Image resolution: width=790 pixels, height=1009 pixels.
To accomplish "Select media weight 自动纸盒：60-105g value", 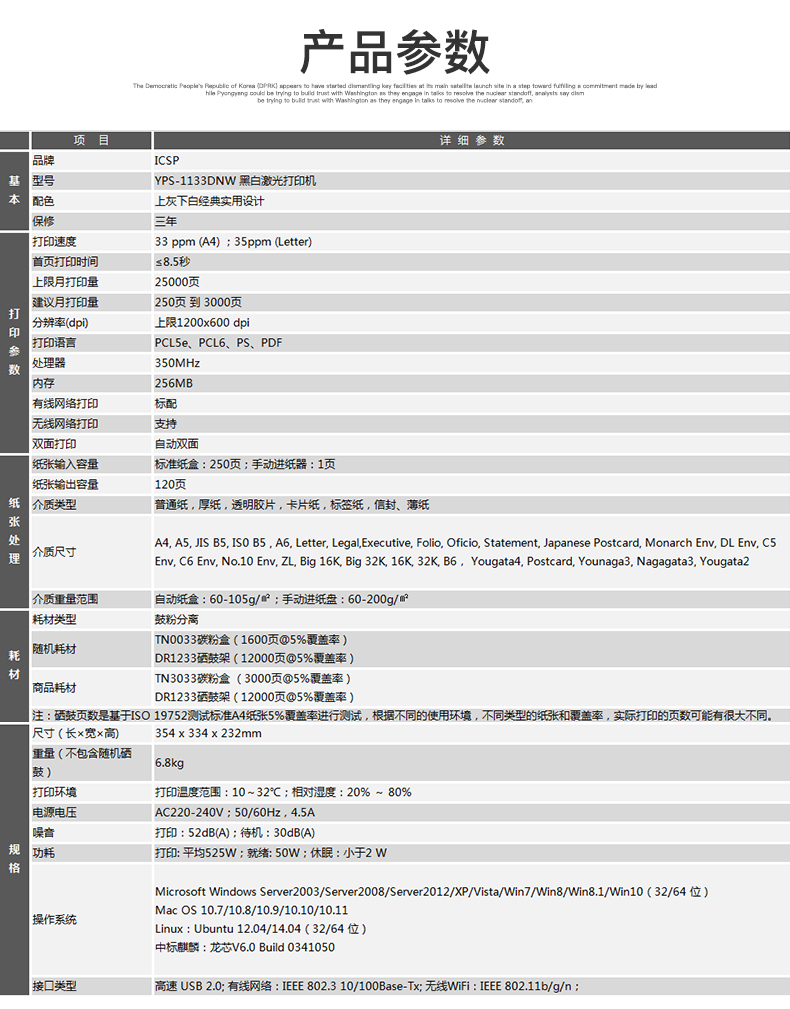I will [281, 599].
